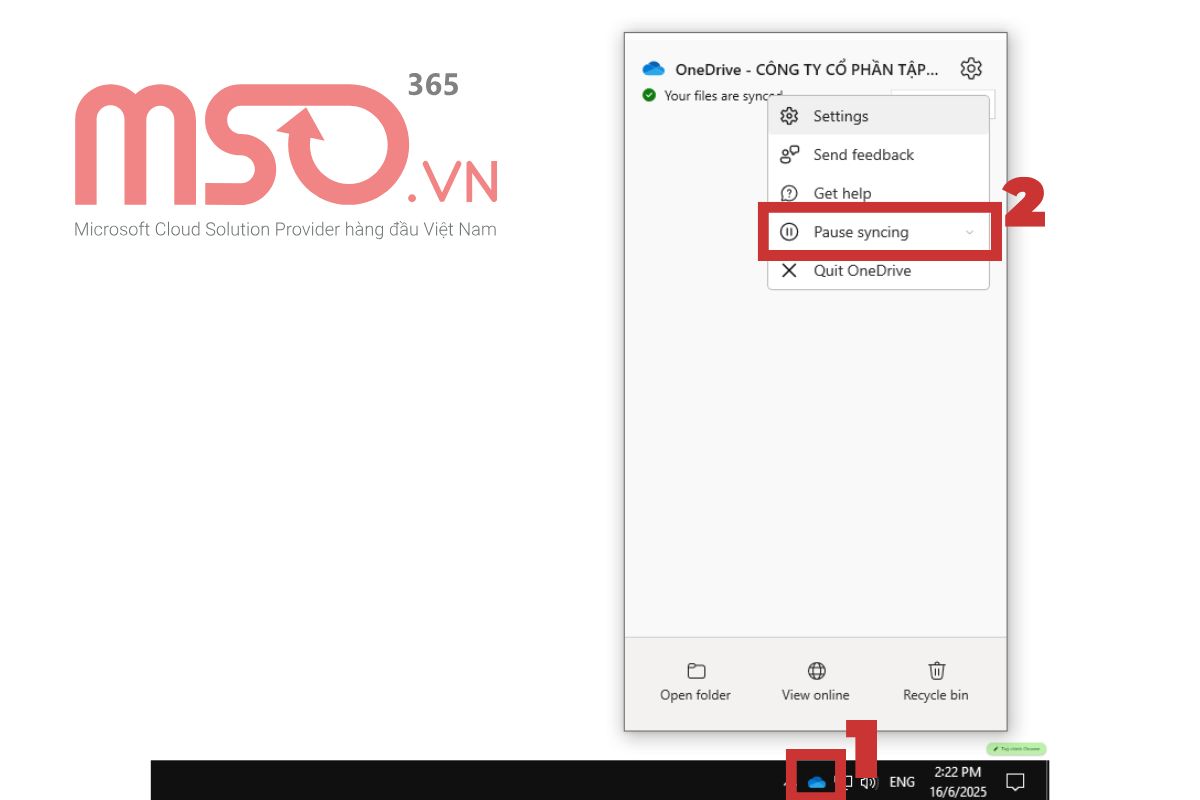The width and height of the screenshot is (1200, 800).
Task: Open the clock showing 2:22 PM
Action: click(x=958, y=781)
